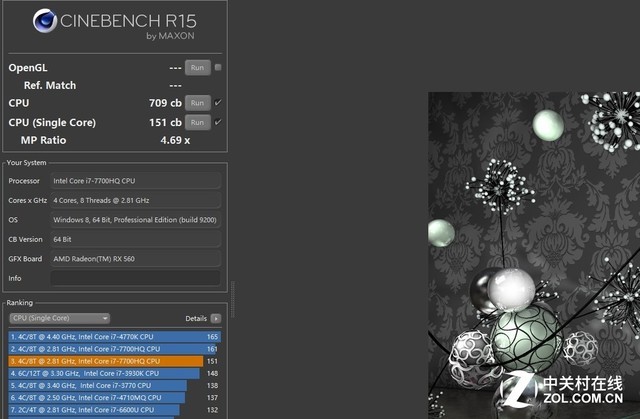Click the Ref. Match label
Image resolution: width=640 pixels, height=419 pixels.
click(50, 85)
